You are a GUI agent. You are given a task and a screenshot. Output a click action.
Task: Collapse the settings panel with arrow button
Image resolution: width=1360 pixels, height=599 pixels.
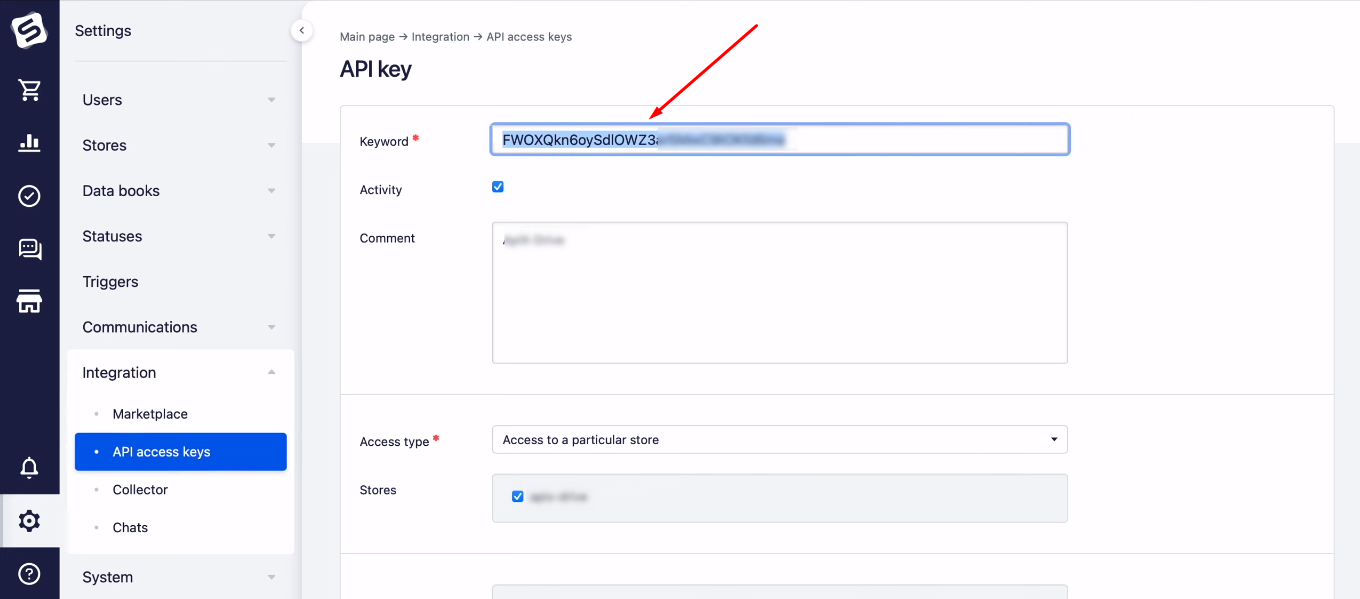pyautogui.click(x=301, y=31)
